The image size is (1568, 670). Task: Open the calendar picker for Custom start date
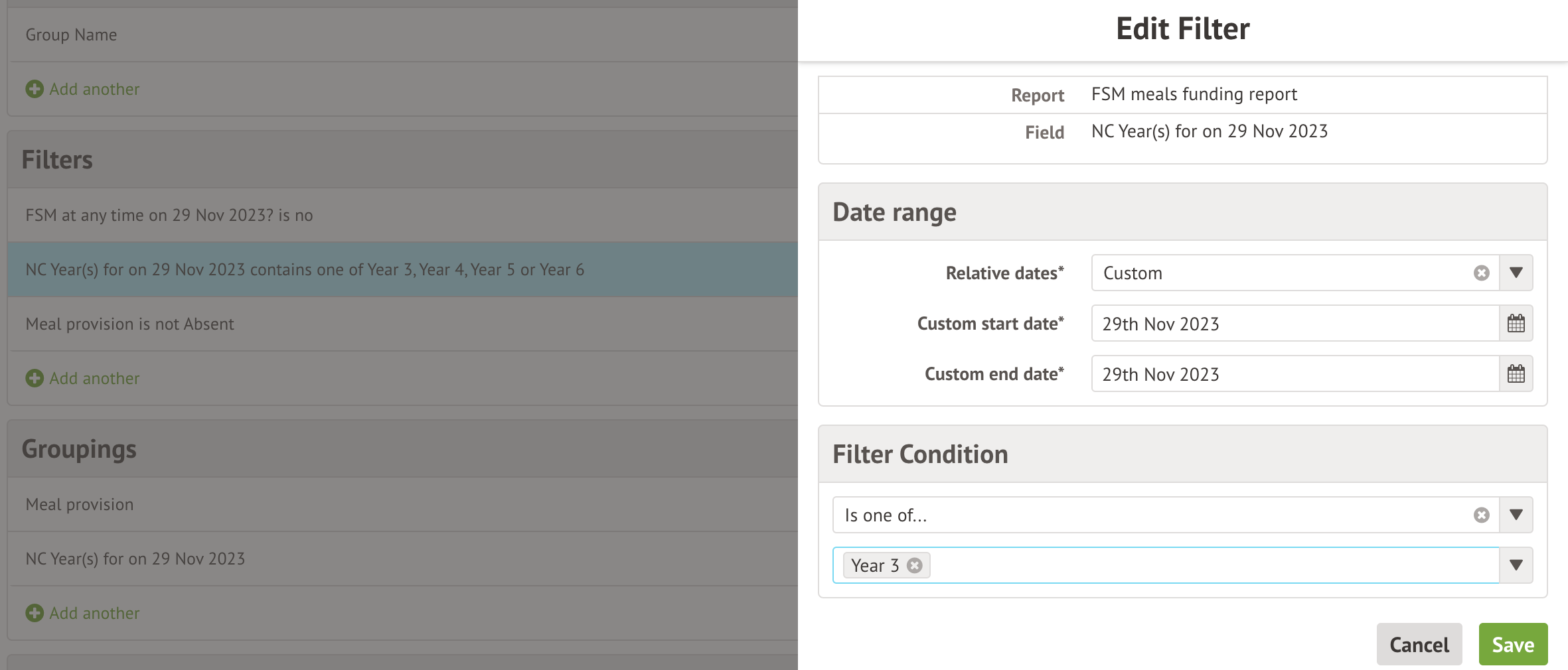coord(1516,323)
